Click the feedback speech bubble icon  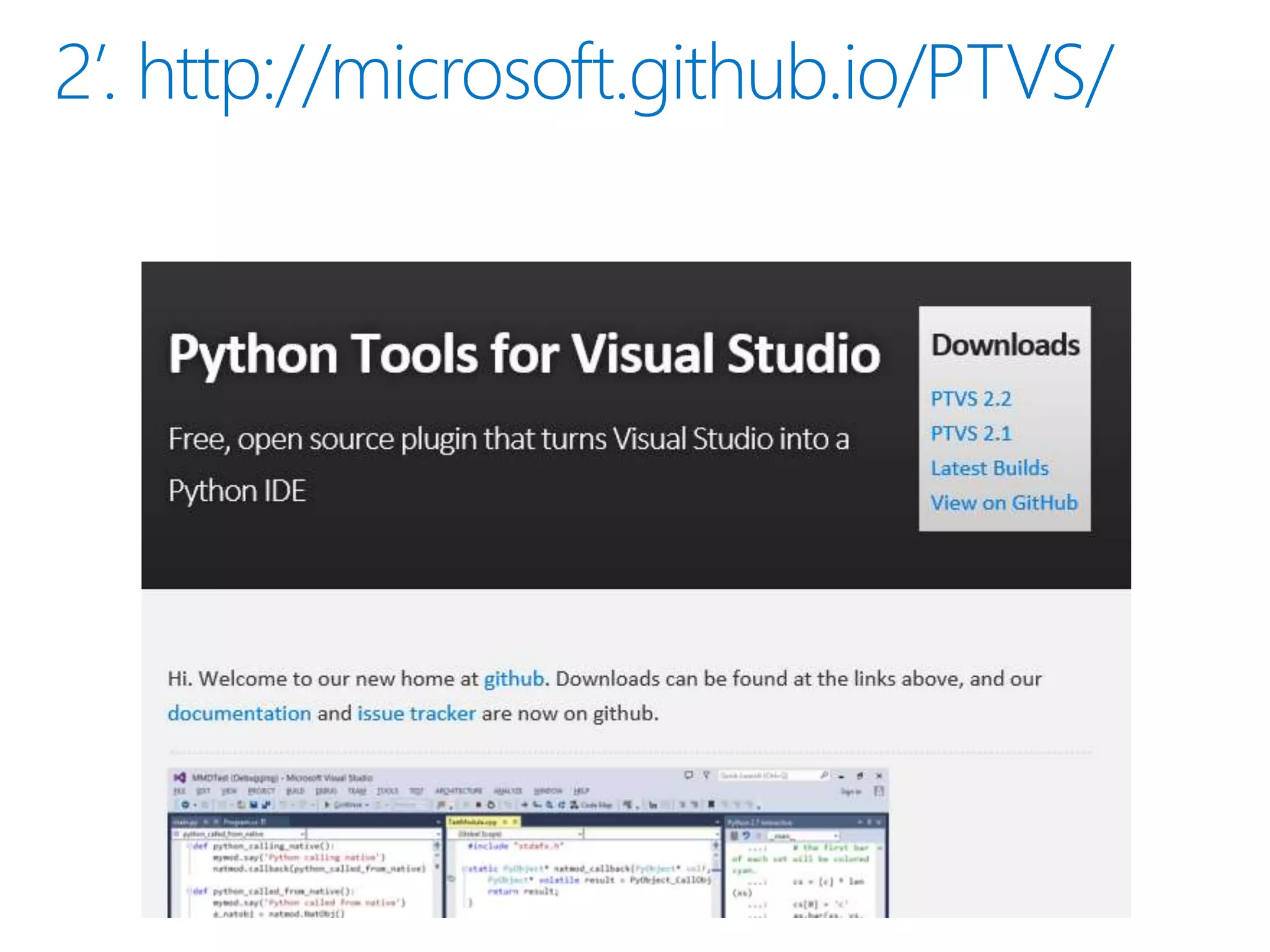[x=688, y=775]
